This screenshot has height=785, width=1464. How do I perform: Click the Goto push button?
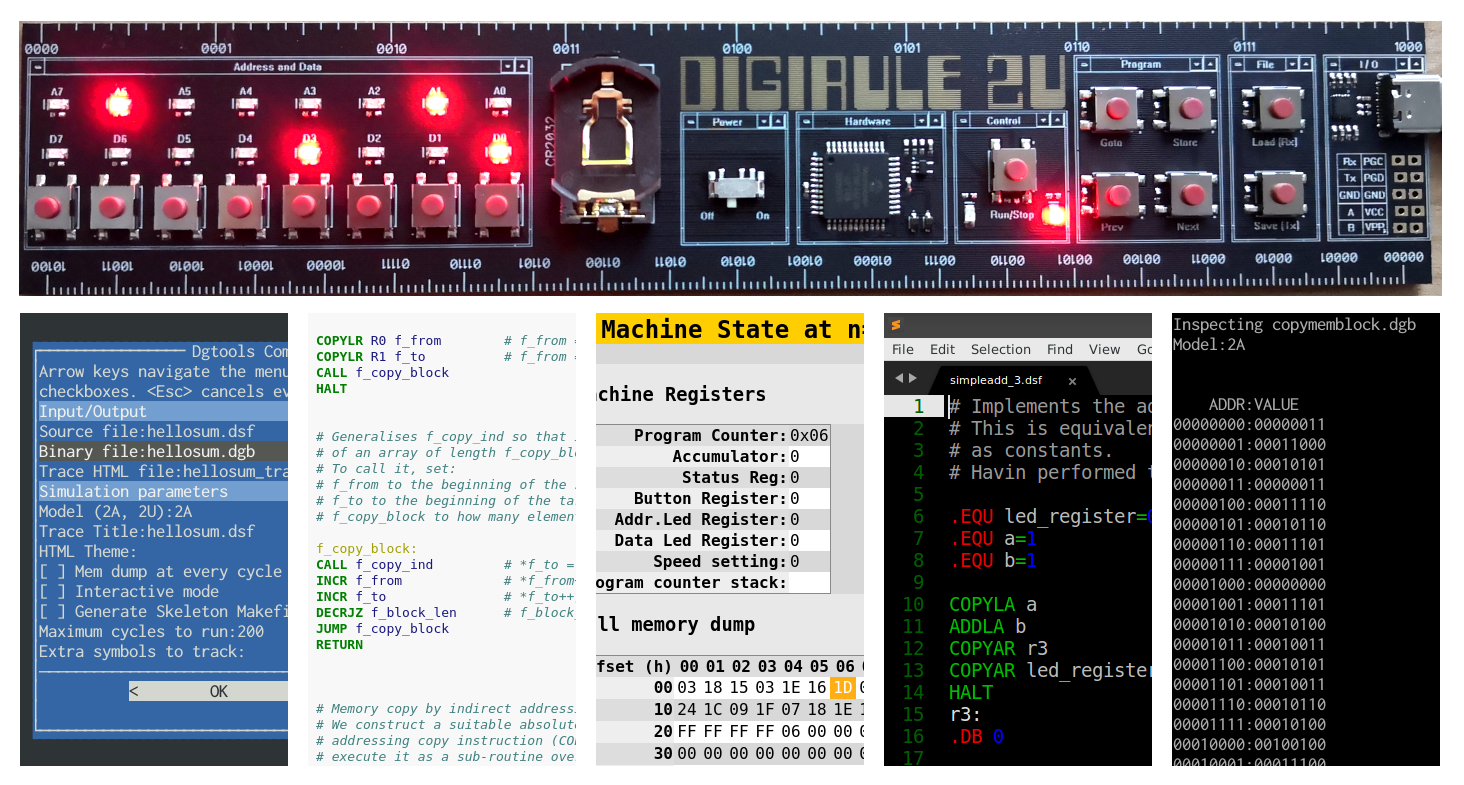(x=1117, y=108)
